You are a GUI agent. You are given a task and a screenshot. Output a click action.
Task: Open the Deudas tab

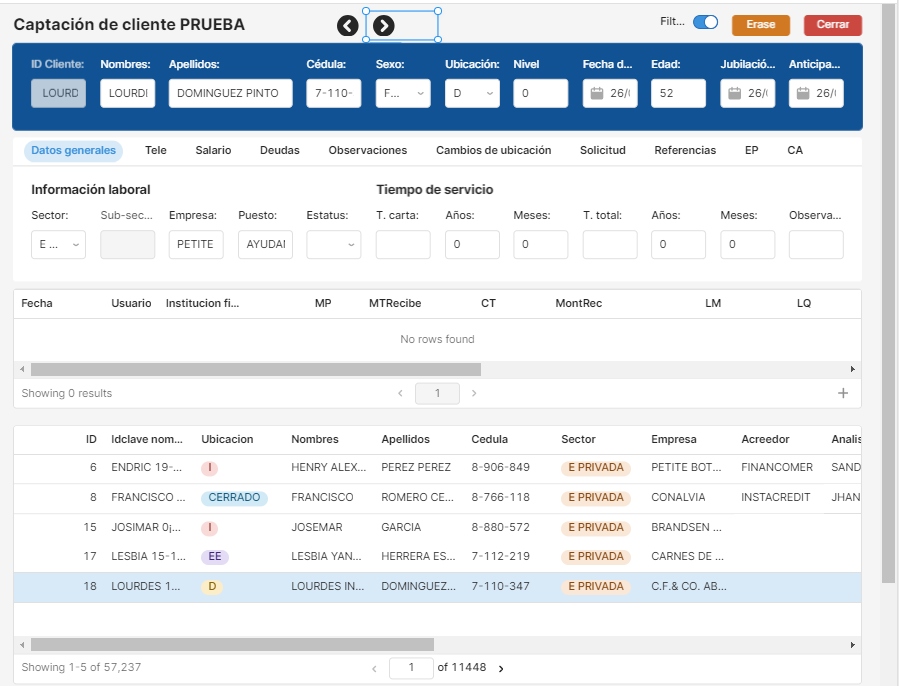click(279, 150)
